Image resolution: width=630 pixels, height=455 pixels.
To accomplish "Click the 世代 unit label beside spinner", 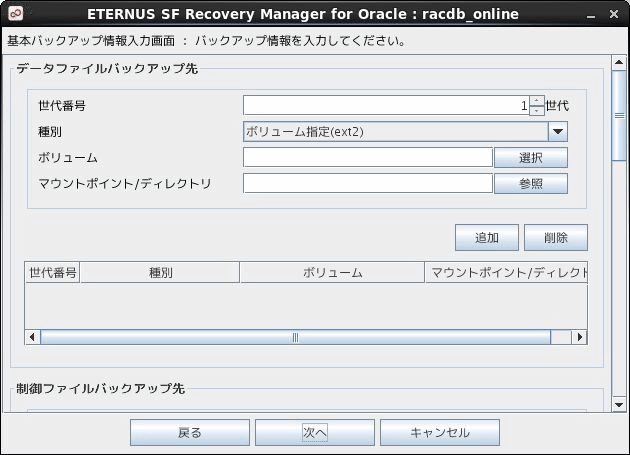I will (557, 106).
